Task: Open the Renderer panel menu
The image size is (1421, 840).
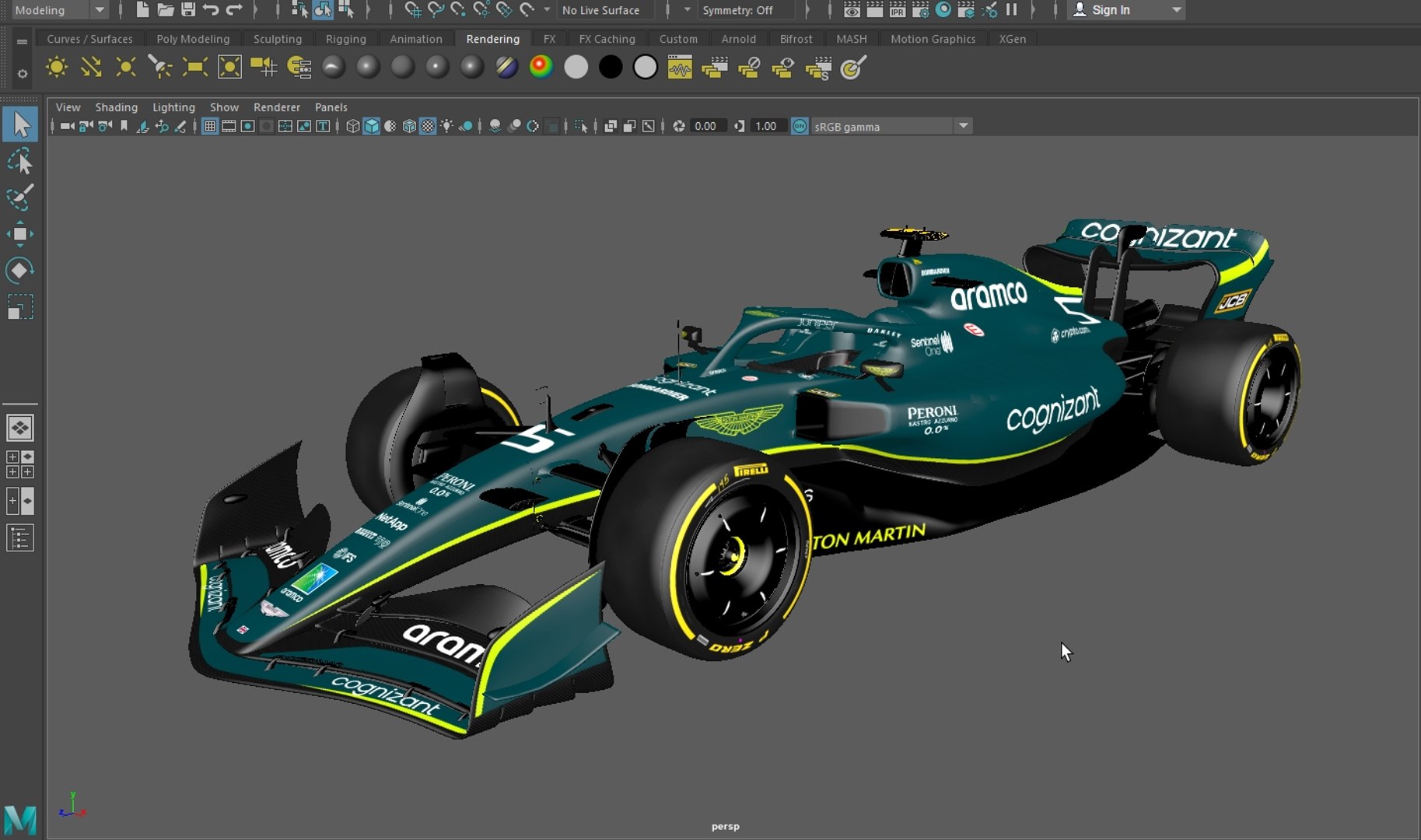Action: (x=277, y=107)
